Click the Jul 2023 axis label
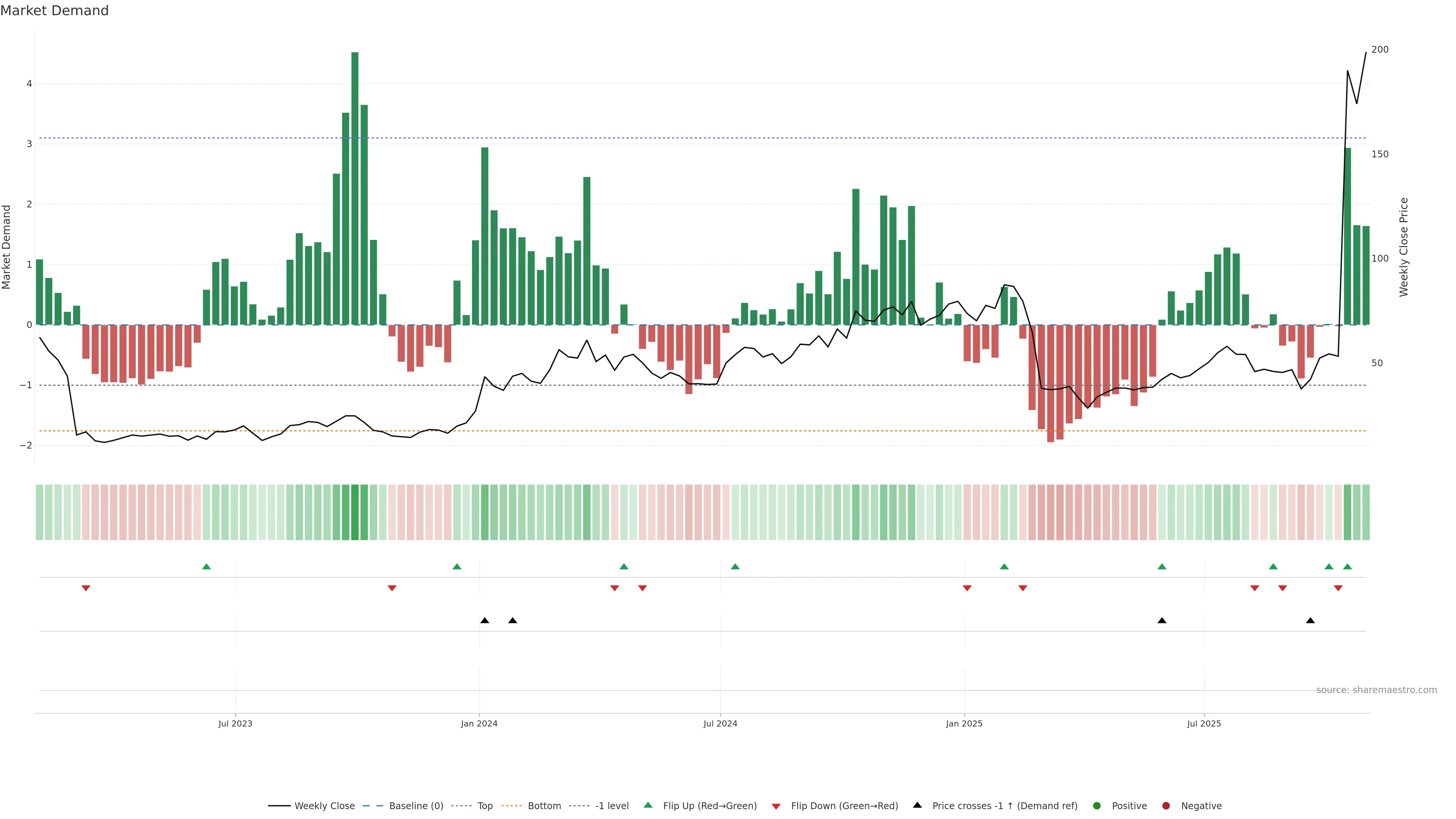 pyautogui.click(x=235, y=723)
